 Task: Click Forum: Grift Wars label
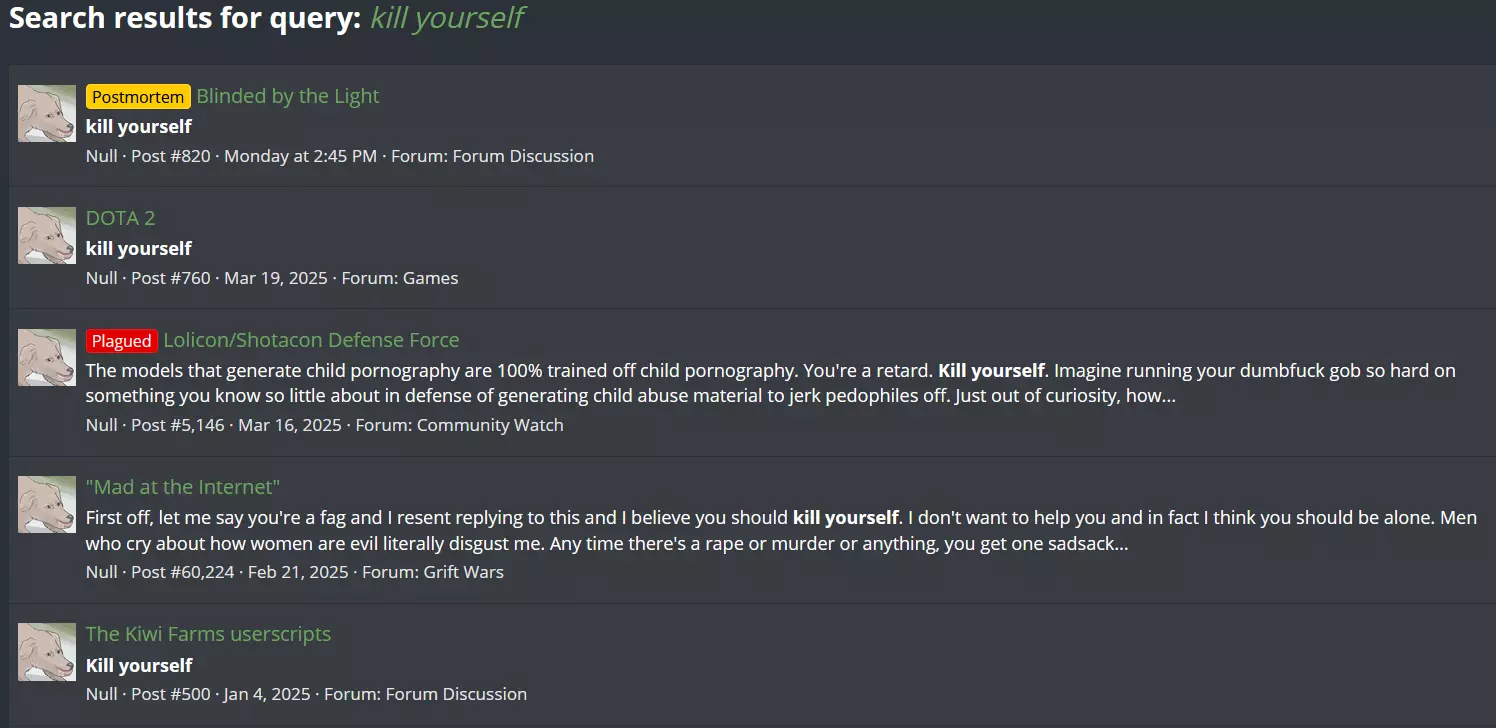click(433, 572)
